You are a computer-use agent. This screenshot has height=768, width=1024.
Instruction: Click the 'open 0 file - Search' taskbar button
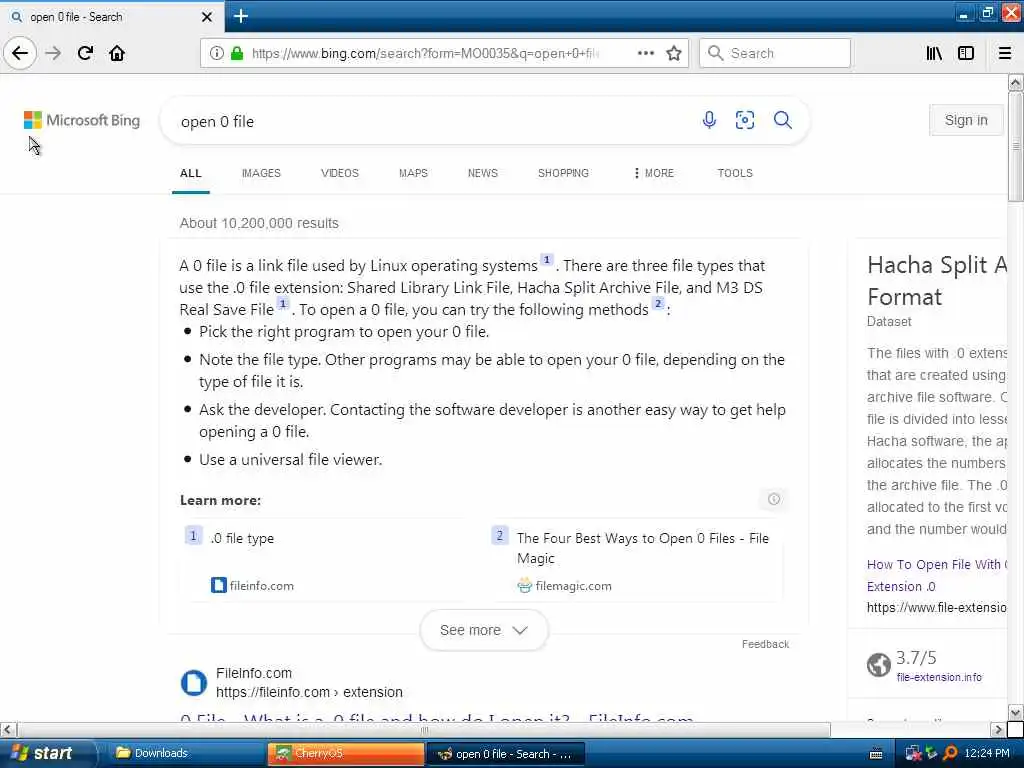pos(505,754)
